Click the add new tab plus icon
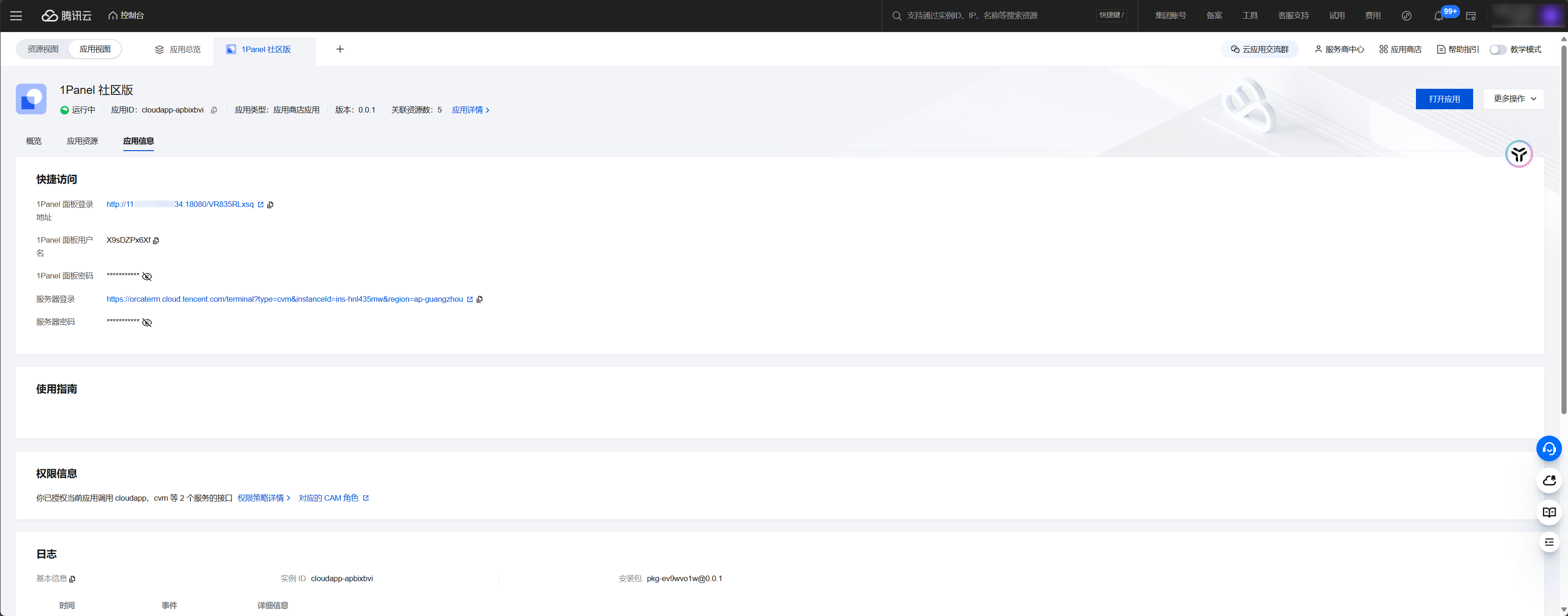The width and height of the screenshot is (1568, 616). pyautogui.click(x=340, y=49)
